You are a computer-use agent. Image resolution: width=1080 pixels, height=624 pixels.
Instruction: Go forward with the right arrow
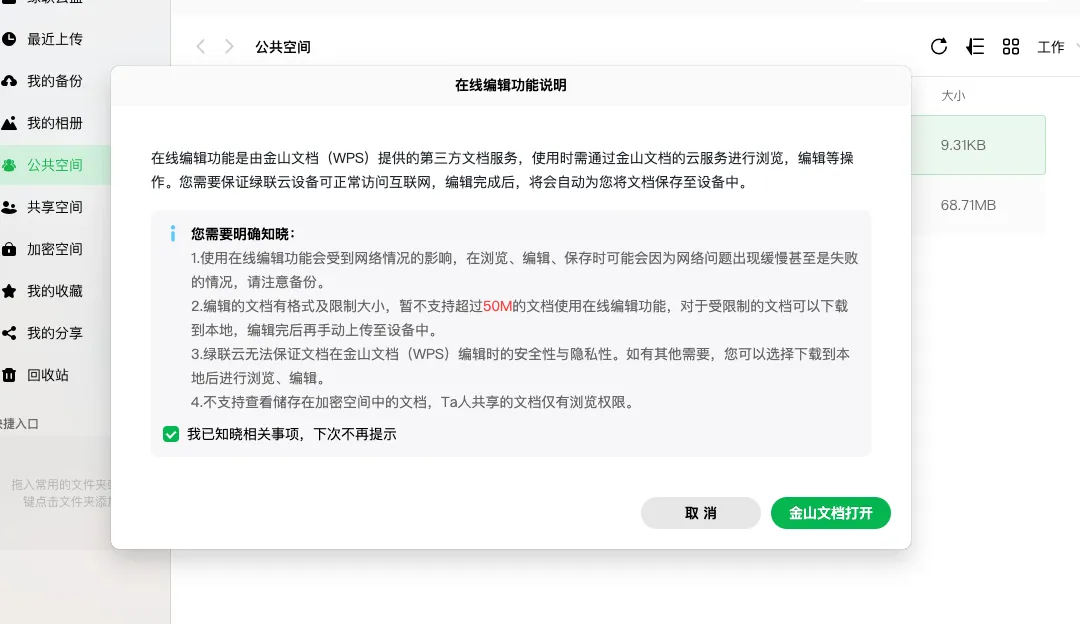pyautogui.click(x=229, y=46)
